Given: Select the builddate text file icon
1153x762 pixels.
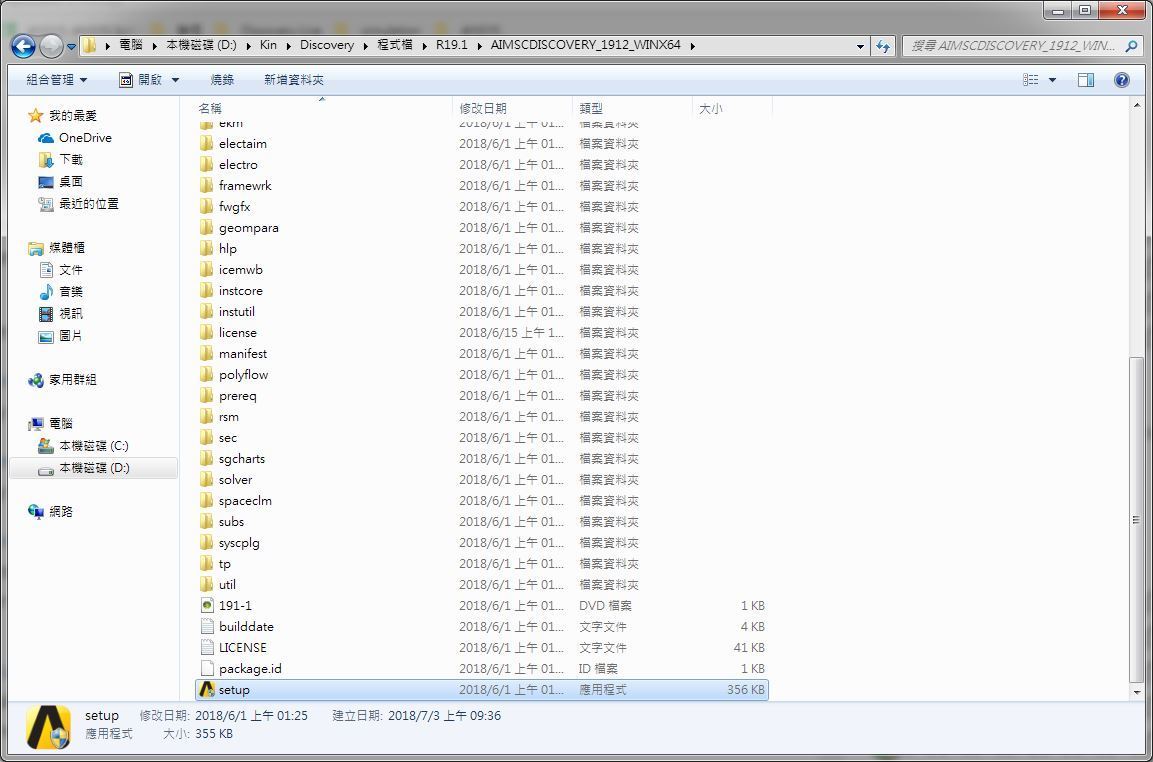Looking at the screenshot, I should (207, 627).
